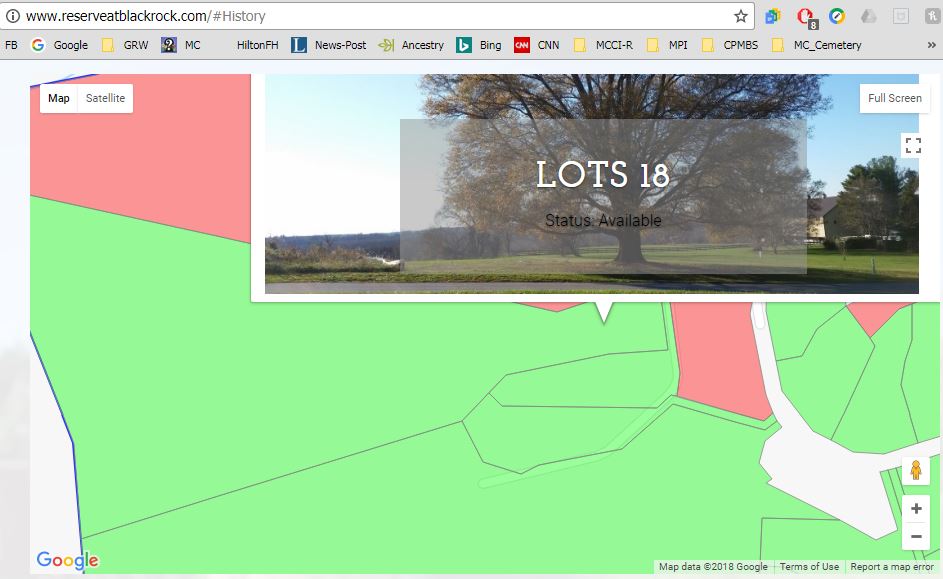Open the MC bookmark
The width and height of the screenshot is (943, 579).
(x=181, y=45)
